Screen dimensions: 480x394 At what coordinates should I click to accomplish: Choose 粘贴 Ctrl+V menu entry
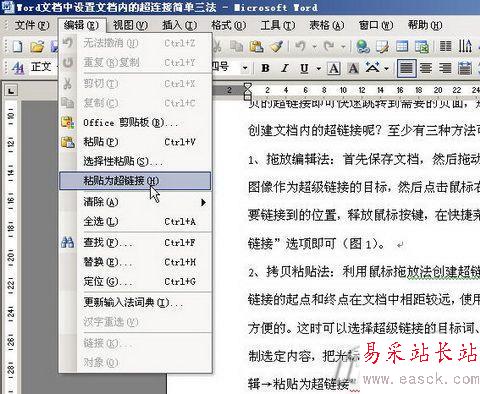[135, 142]
